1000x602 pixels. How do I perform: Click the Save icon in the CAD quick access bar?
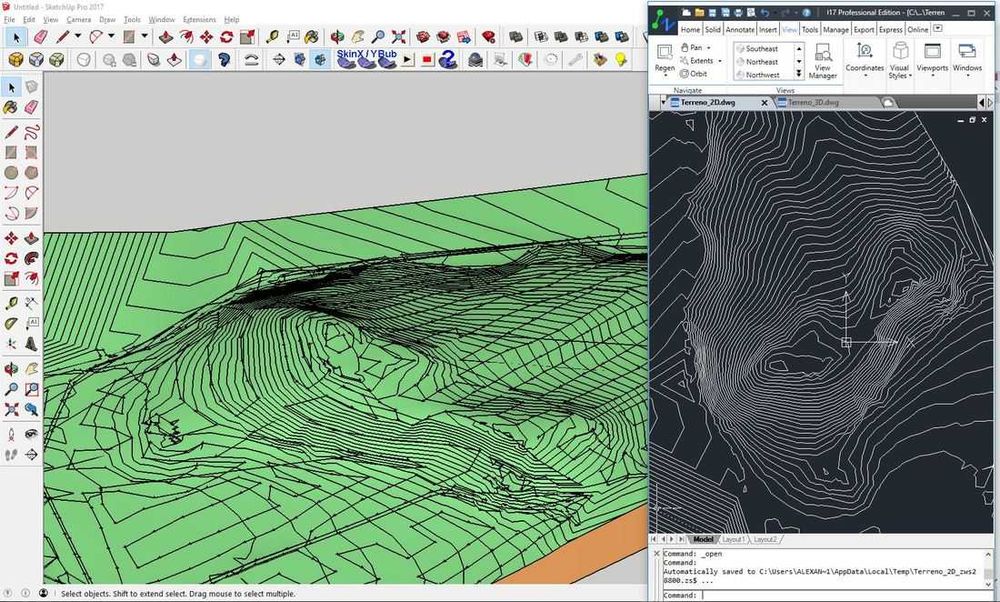click(713, 12)
